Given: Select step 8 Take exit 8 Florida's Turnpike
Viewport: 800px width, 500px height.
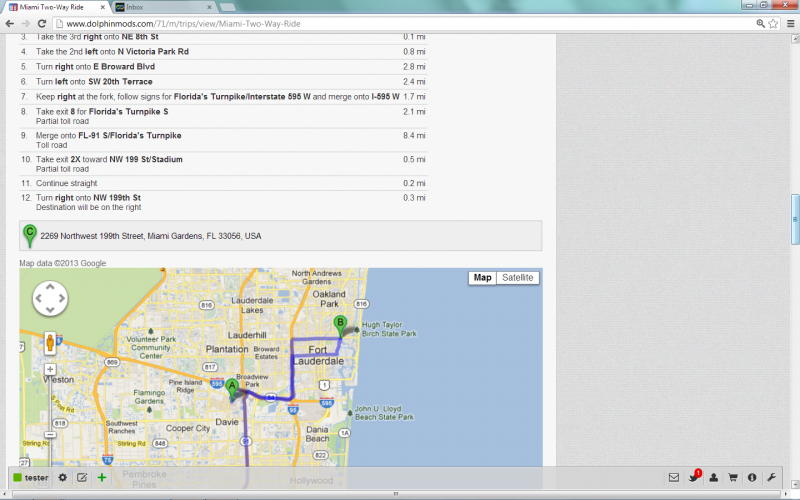Looking at the screenshot, I should tap(223, 116).
